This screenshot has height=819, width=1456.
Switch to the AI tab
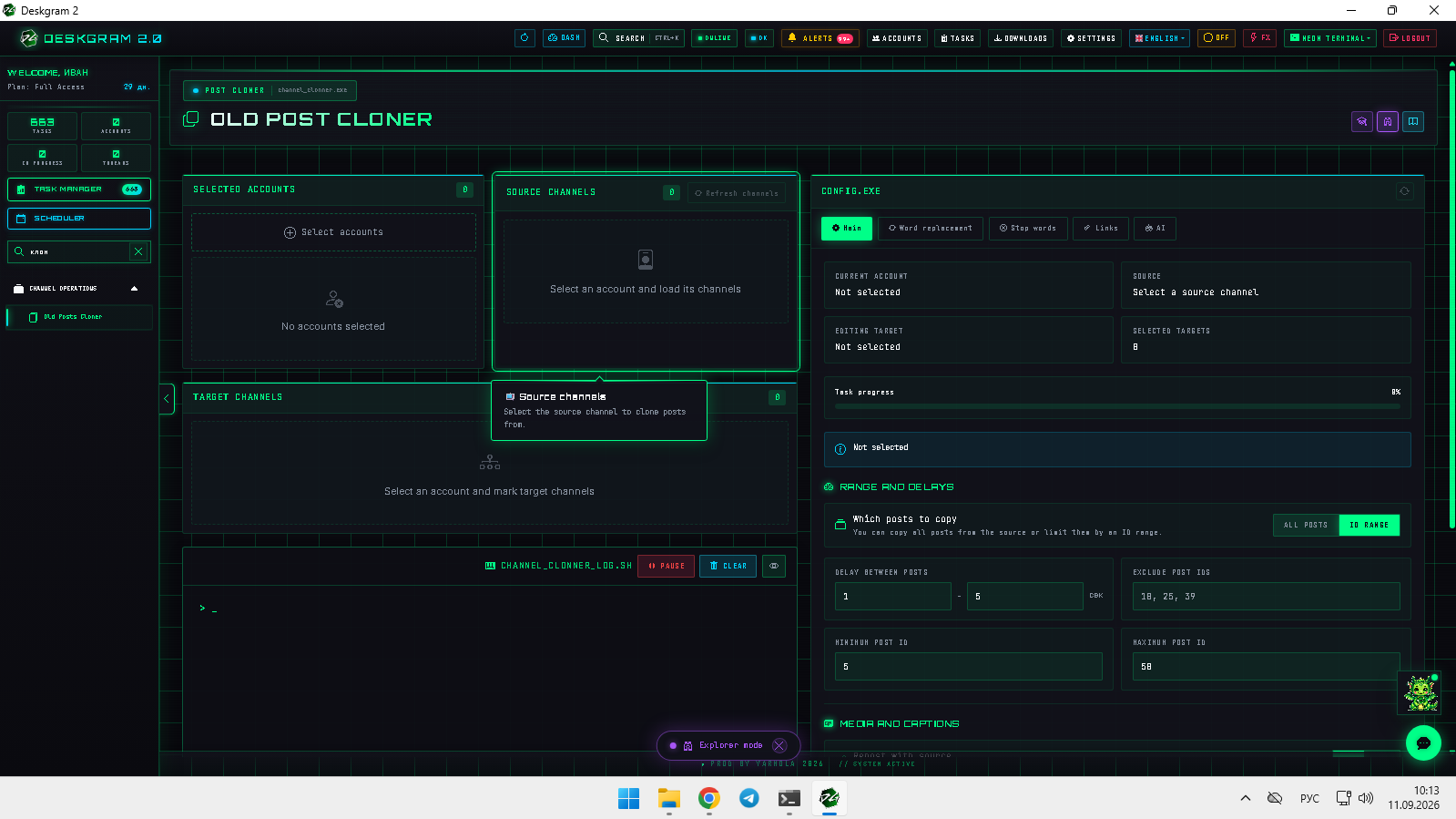click(x=1155, y=229)
